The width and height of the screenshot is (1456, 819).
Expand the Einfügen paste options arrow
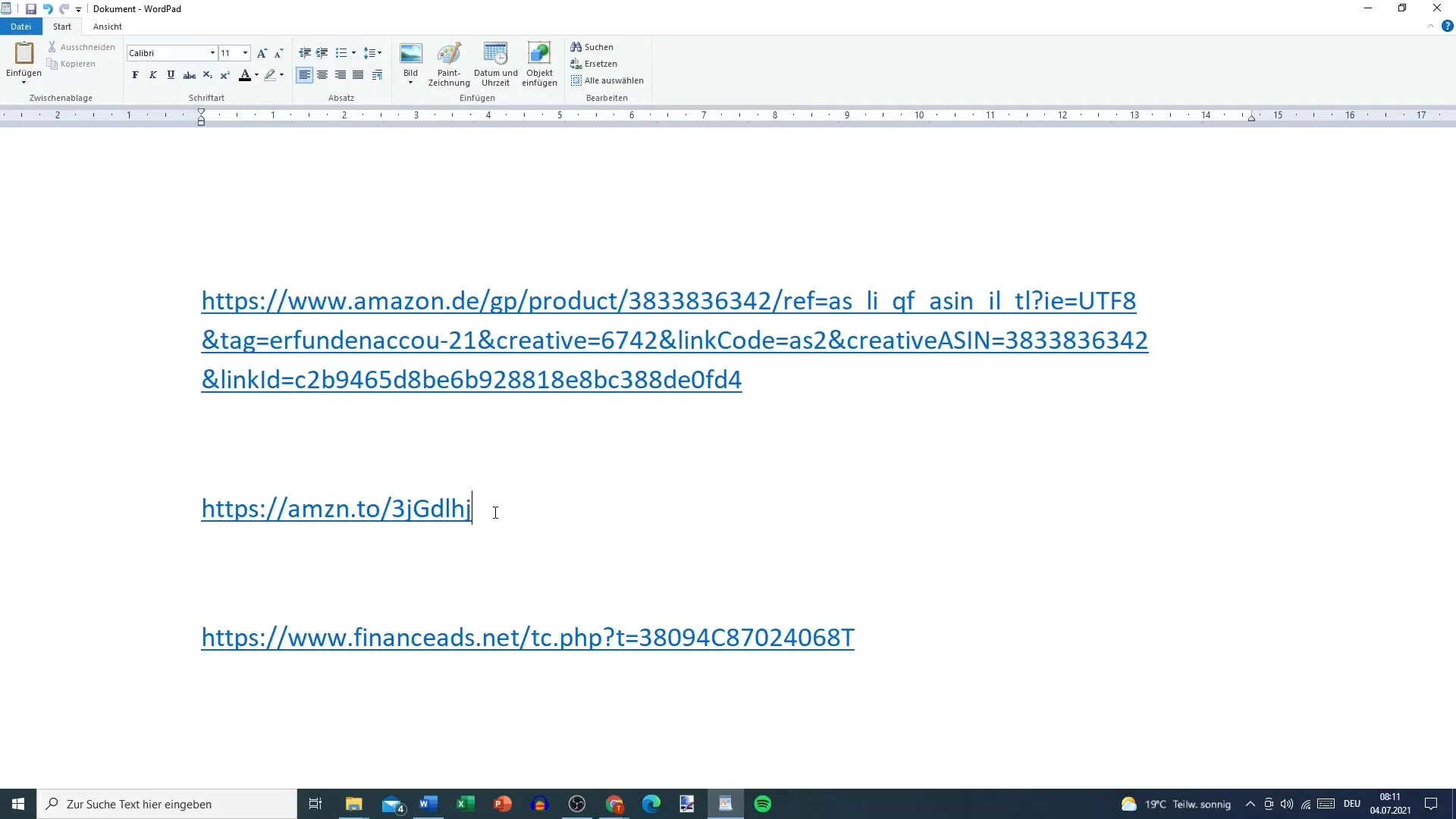point(24,82)
